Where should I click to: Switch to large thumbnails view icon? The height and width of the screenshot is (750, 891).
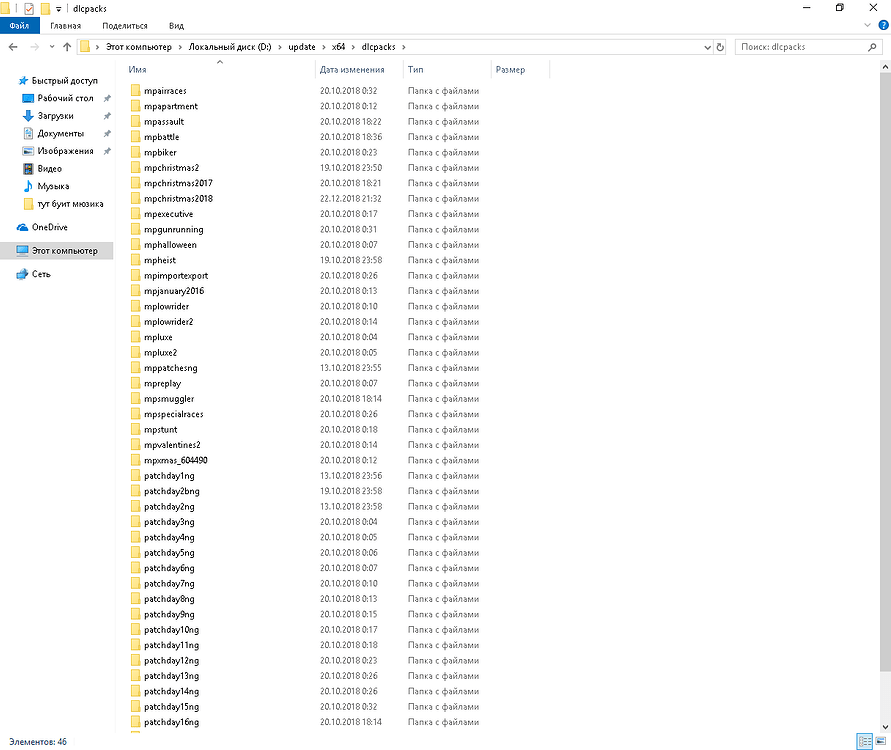[881, 741]
